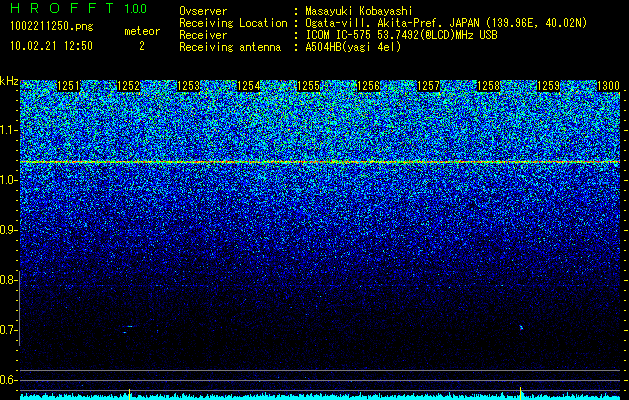Click the yellow detection tick near 1258

[520, 392]
